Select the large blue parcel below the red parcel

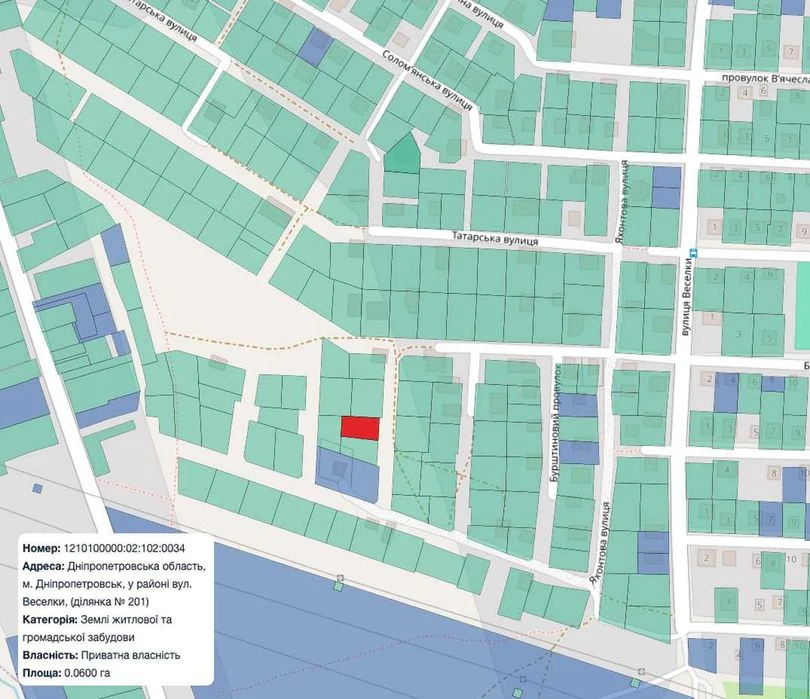[347, 475]
